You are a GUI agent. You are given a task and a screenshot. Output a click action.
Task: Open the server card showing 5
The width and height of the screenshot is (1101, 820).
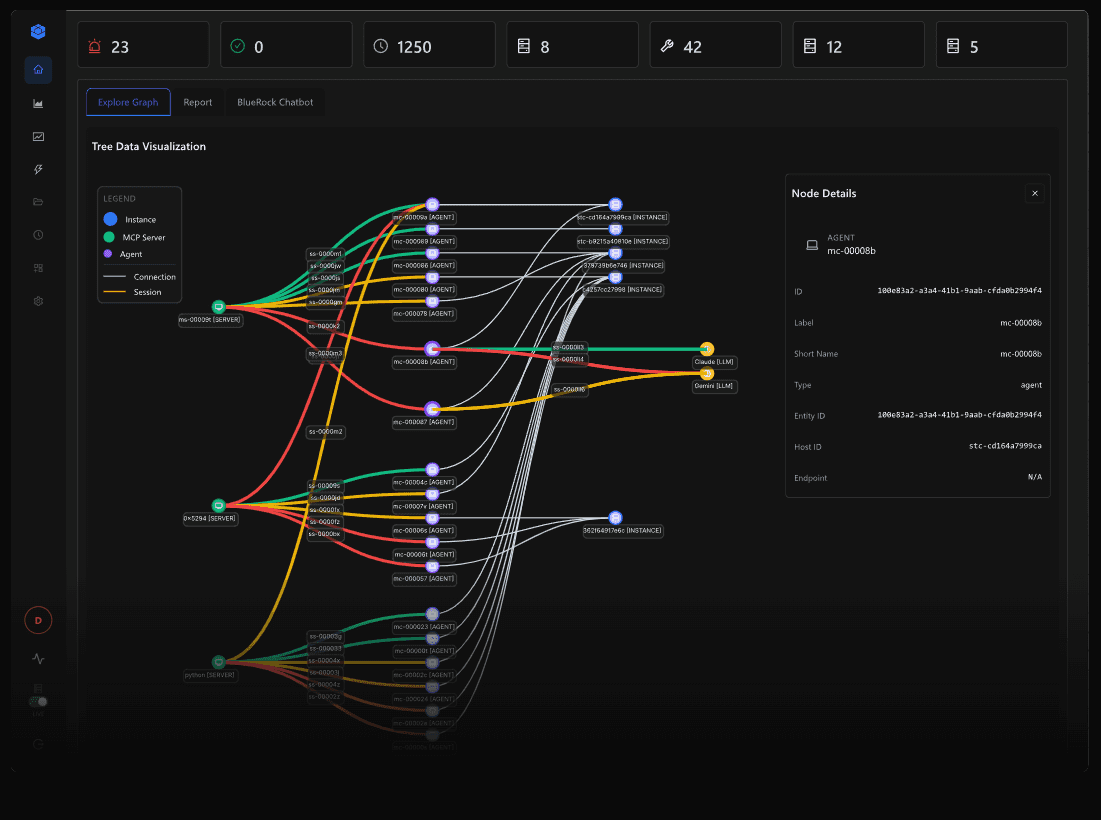[1002, 45]
